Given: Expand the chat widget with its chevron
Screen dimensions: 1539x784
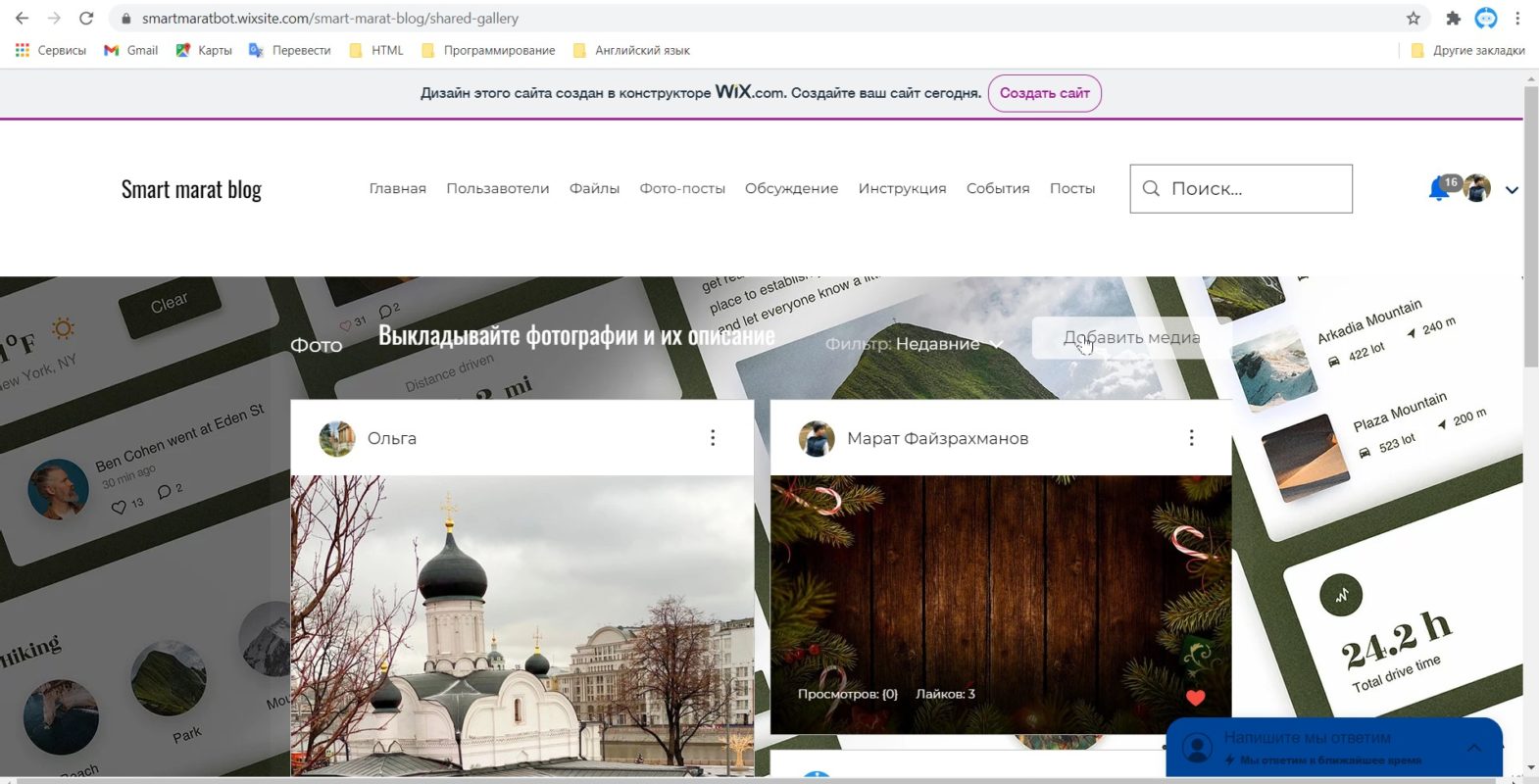Looking at the screenshot, I should pyautogui.click(x=1474, y=747).
